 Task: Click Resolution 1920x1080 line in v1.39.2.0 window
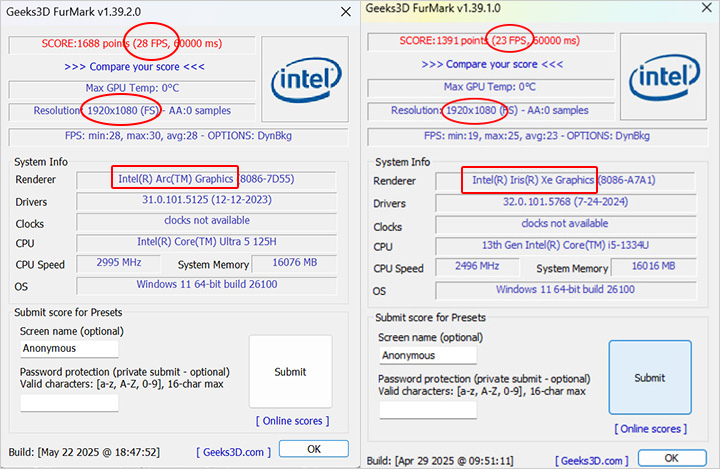[132, 111]
